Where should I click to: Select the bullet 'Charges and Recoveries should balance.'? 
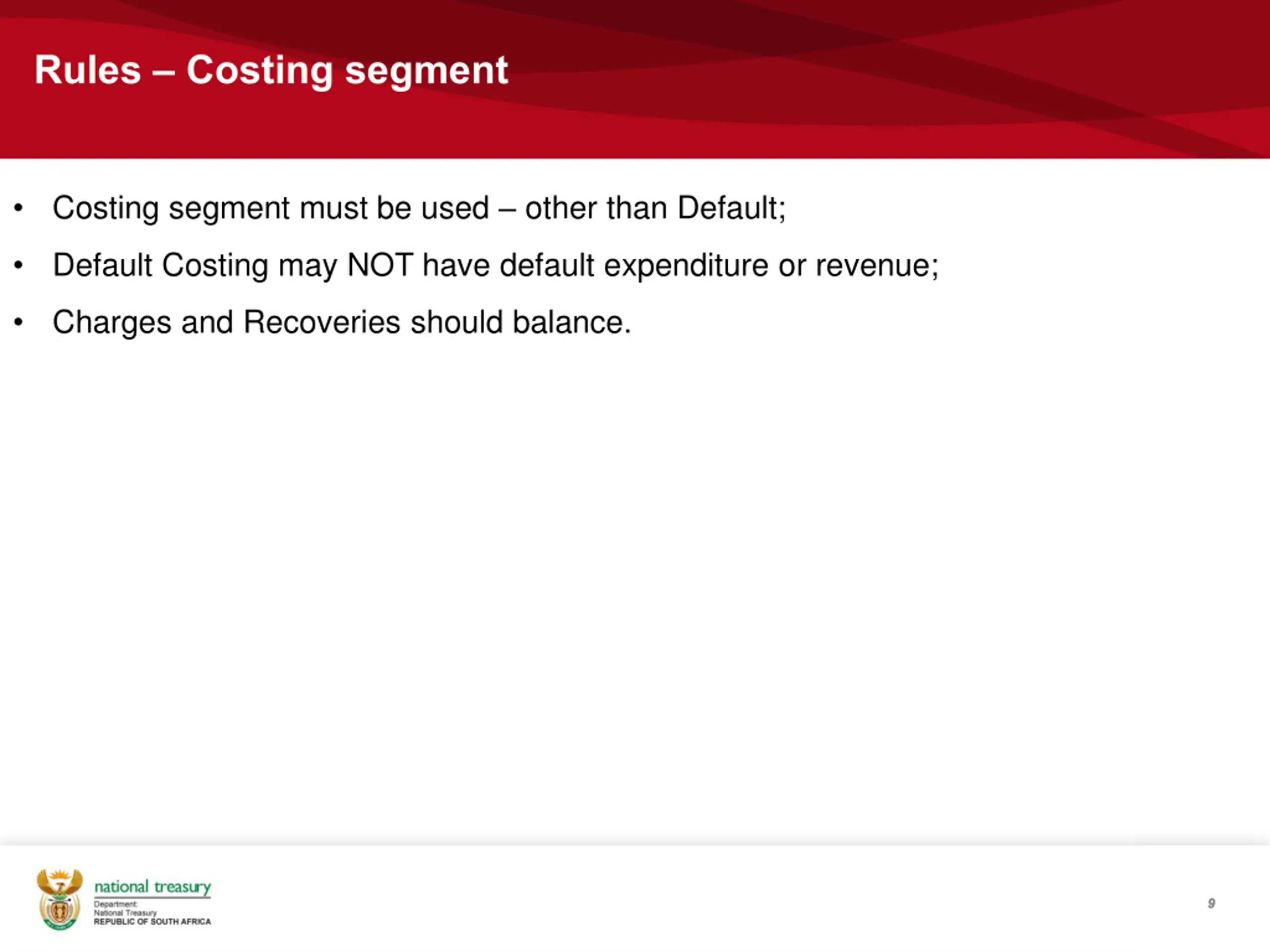[342, 322]
